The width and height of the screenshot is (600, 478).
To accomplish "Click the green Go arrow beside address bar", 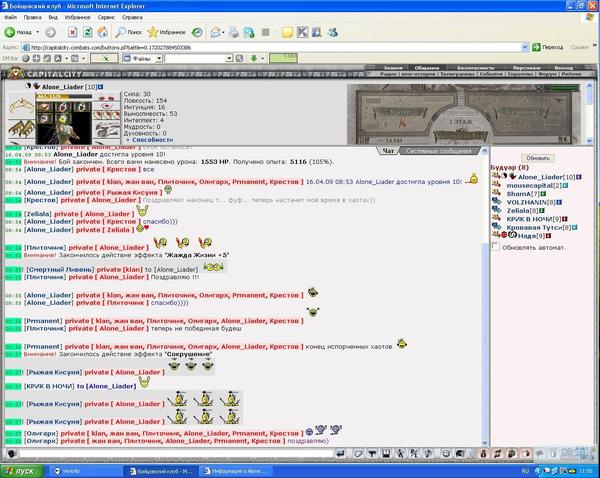I will click(536, 47).
